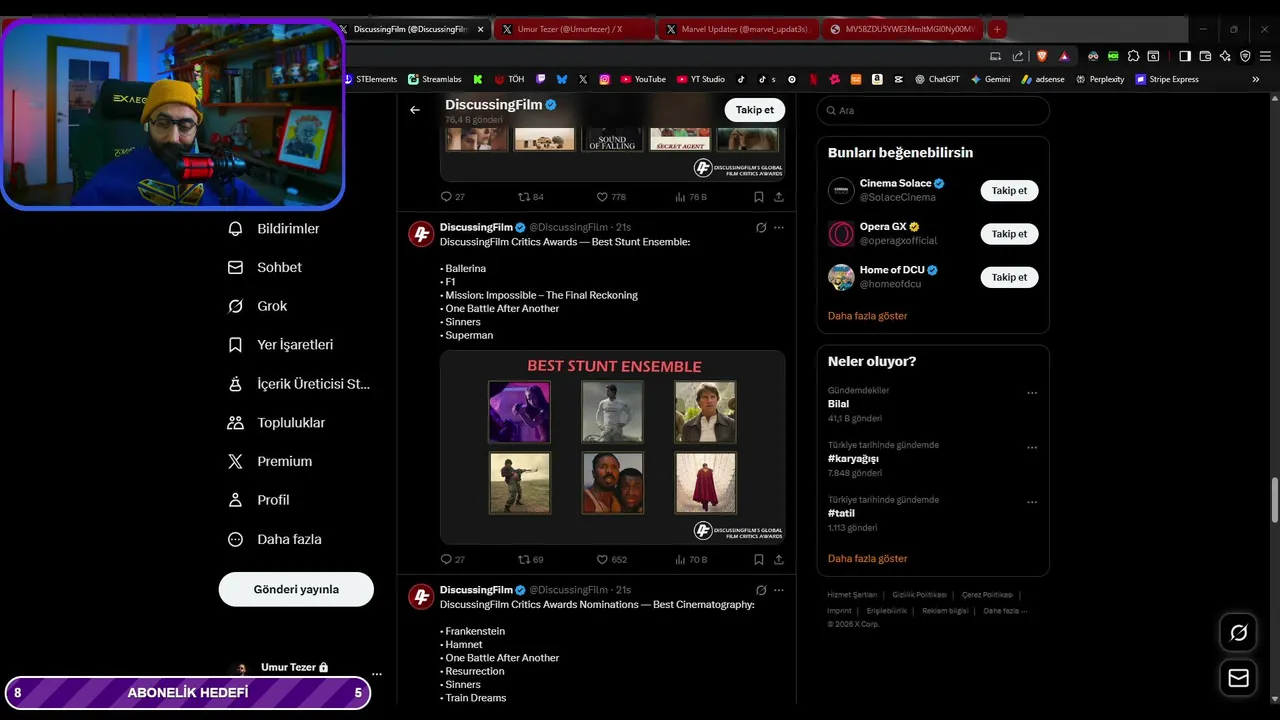1280x720 pixels.
Task: Open YouTube bookmark in bookmarks bar
Action: coord(643,79)
